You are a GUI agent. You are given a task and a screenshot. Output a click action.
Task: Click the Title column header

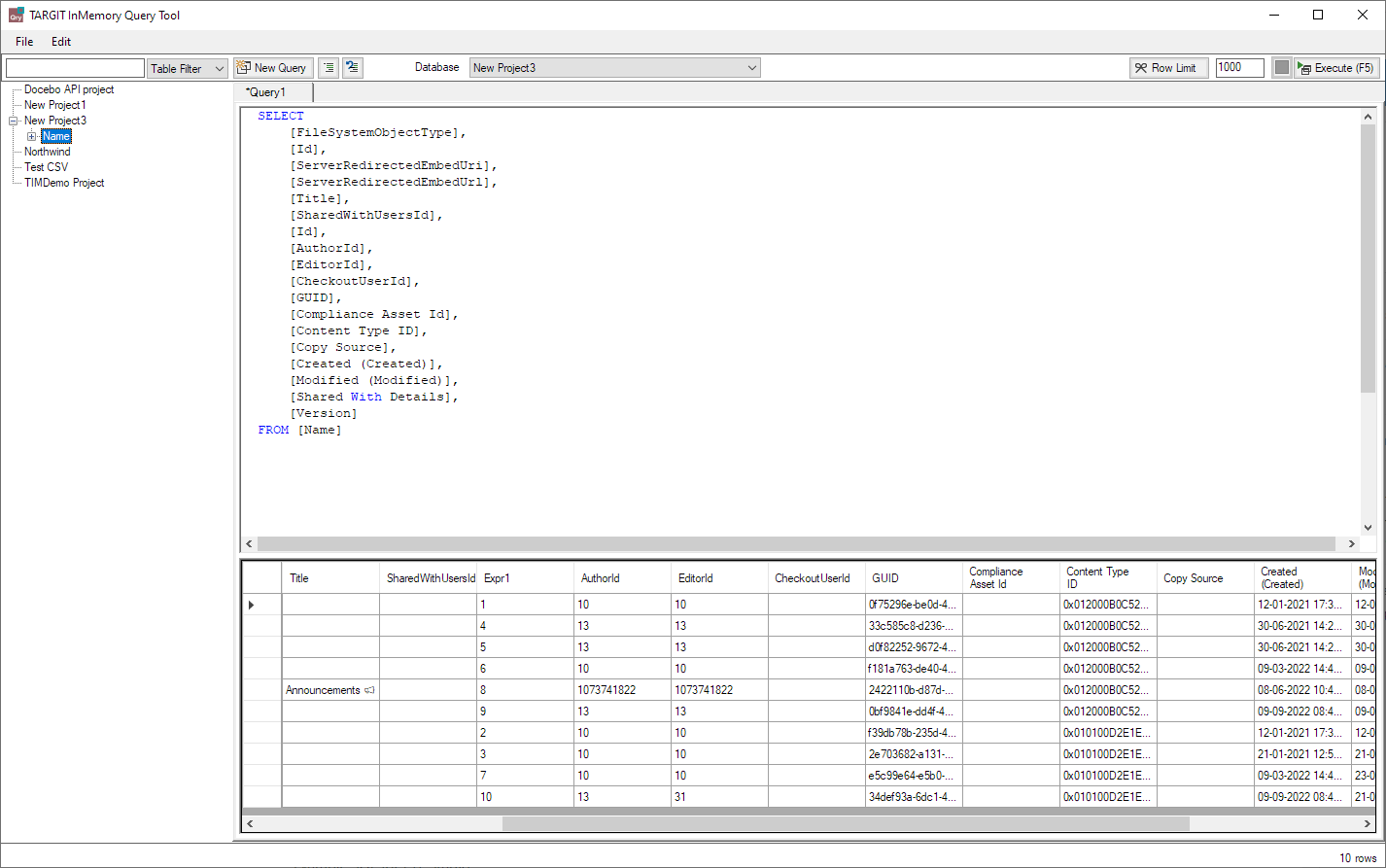[x=330, y=577]
